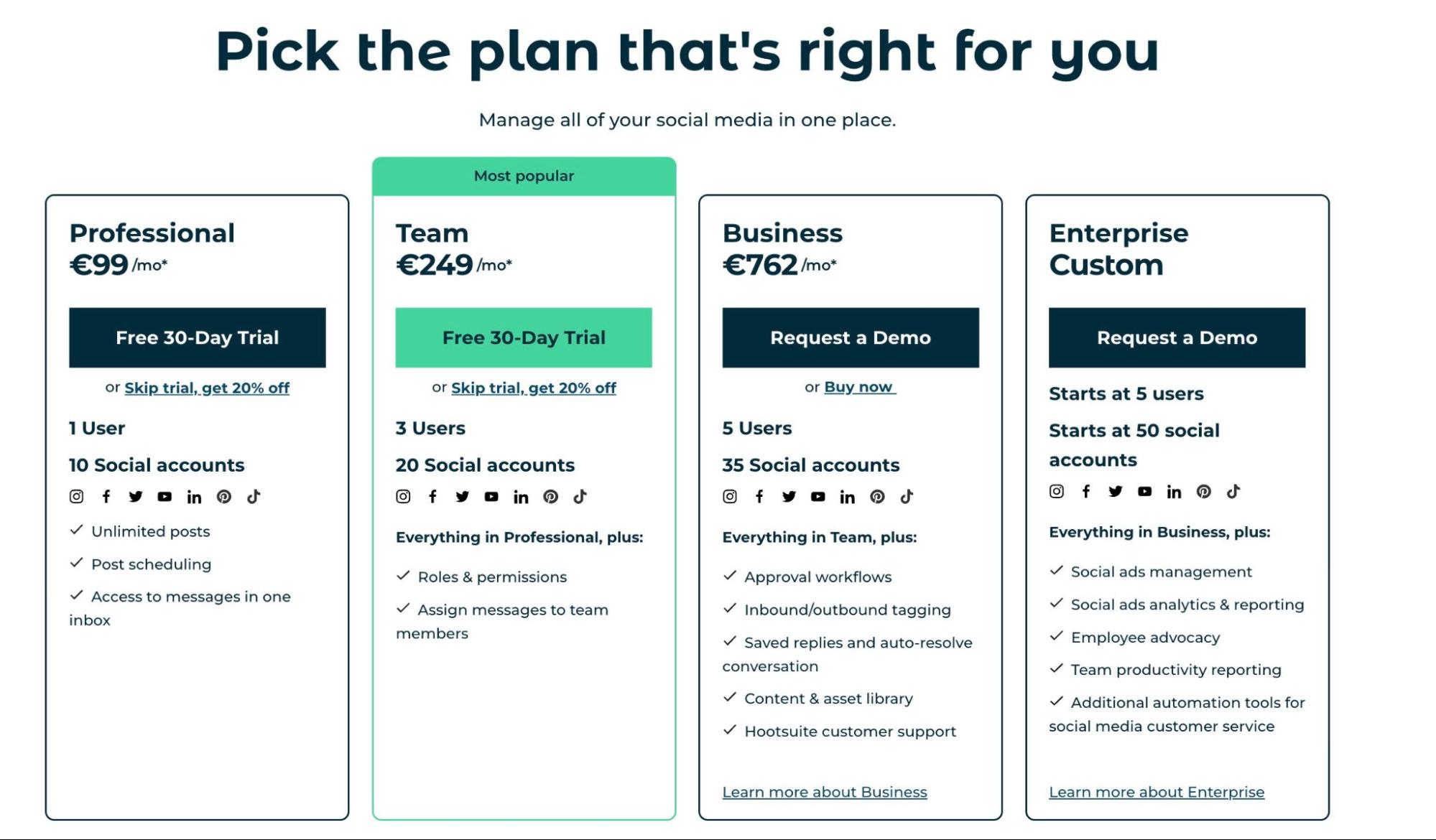Open Professional's Skip trial, get 20% off link

(207, 388)
